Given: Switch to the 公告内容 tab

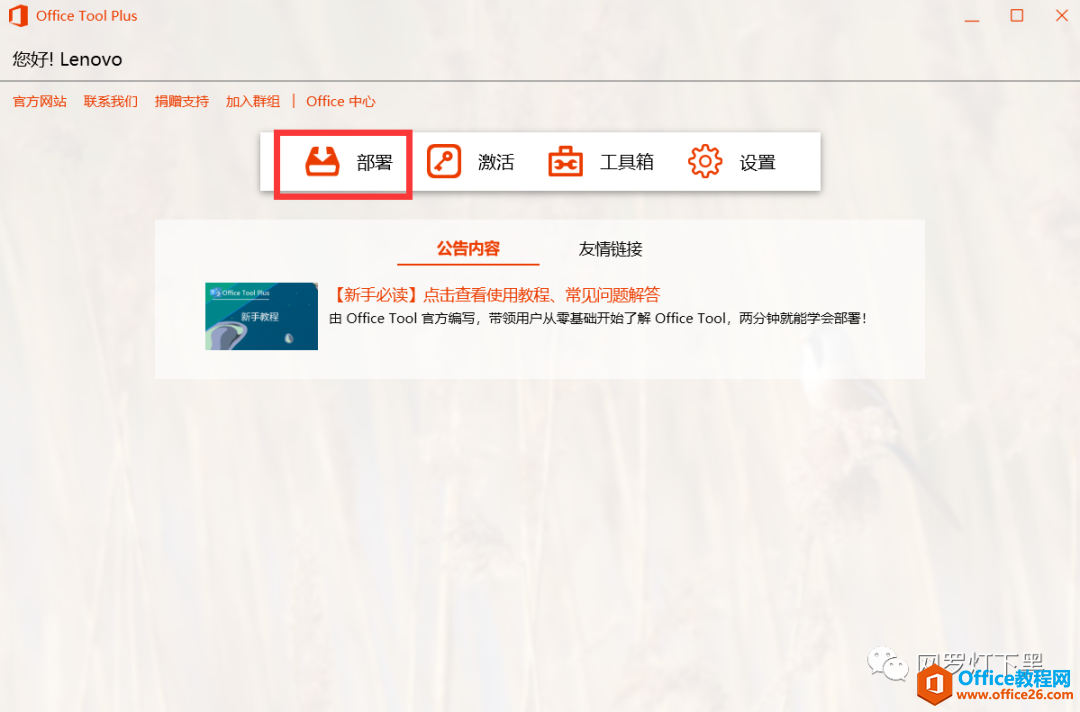Looking at the screenshot, I should pyautogui.click(x=468, y=249).
